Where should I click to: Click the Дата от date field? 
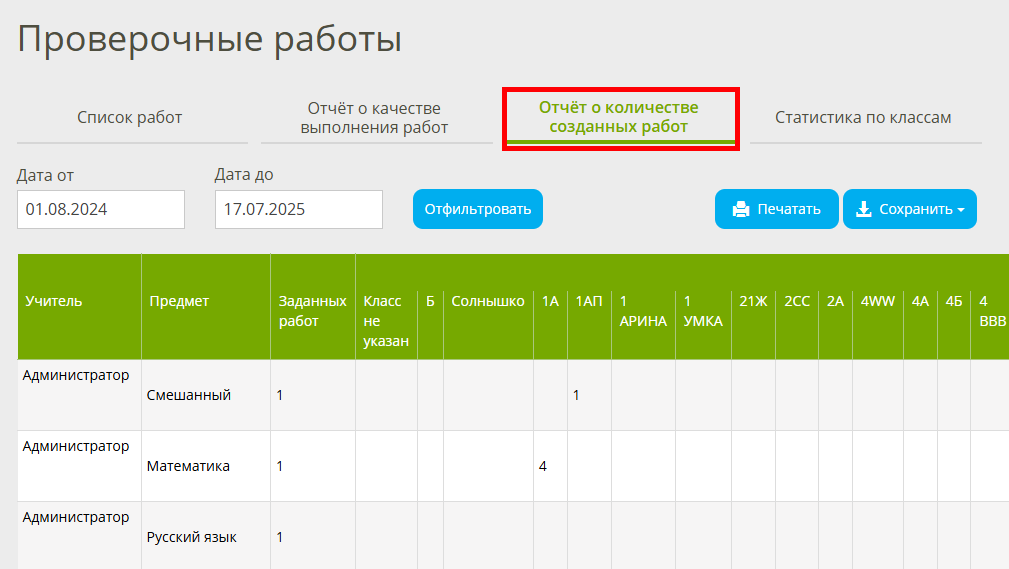point(101,209)
